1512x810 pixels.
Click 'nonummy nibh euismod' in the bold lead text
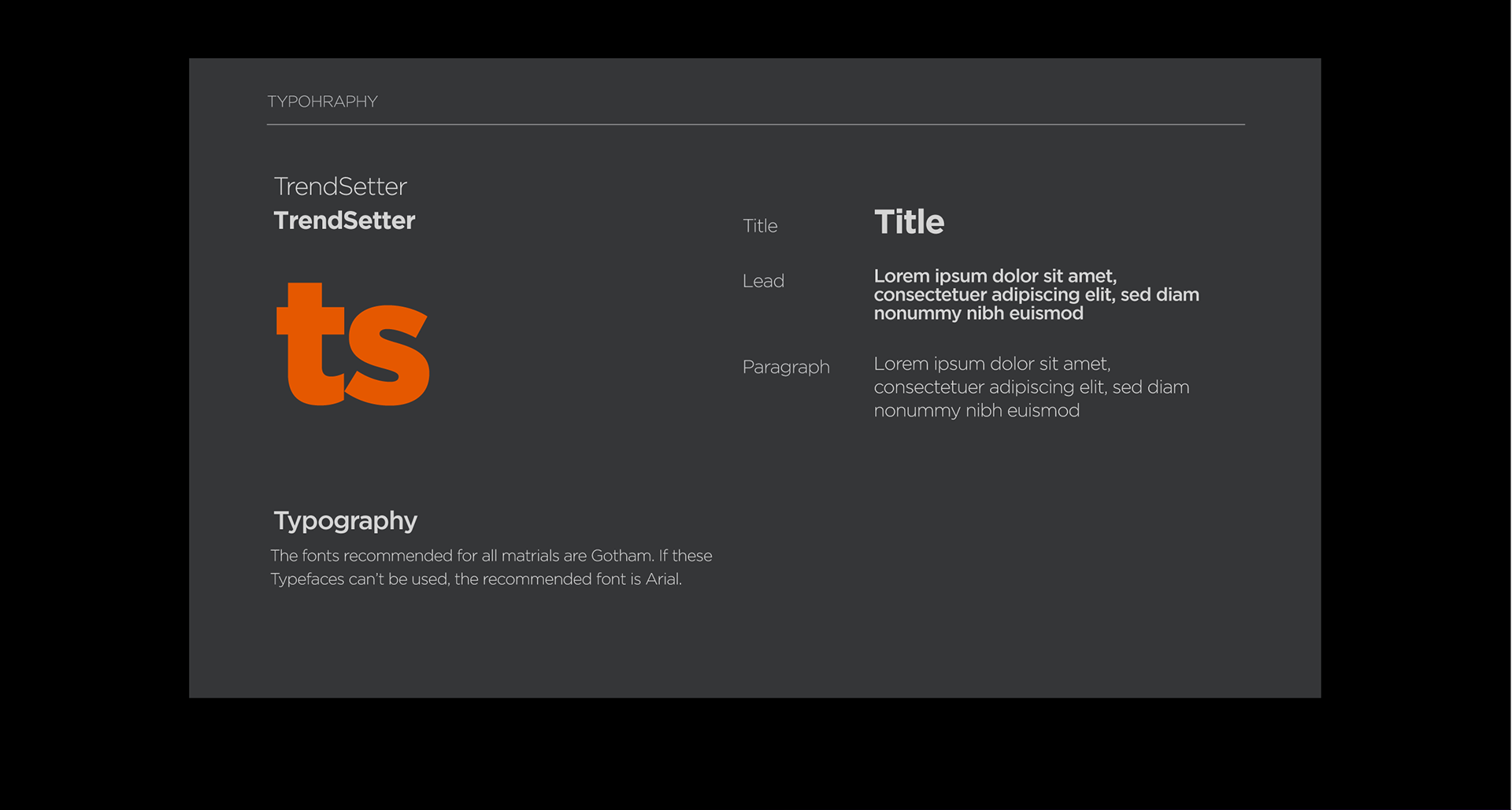coord(978,313)
